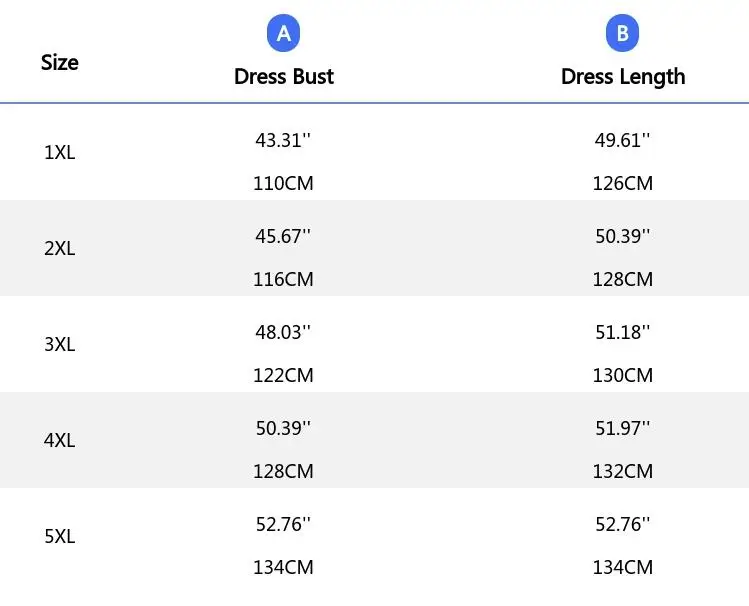Click the 45.67'' bust value
The image size is (749, 606).
[x=283, y=237]
